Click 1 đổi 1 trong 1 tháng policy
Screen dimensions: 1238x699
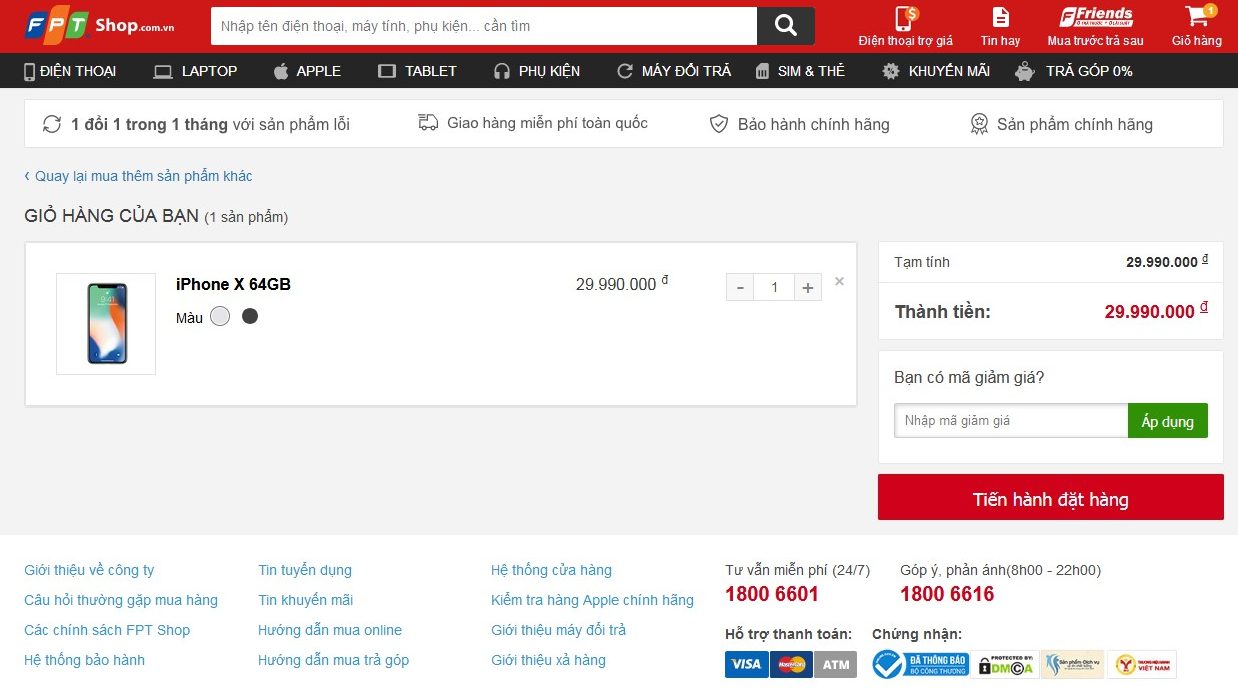197,124
